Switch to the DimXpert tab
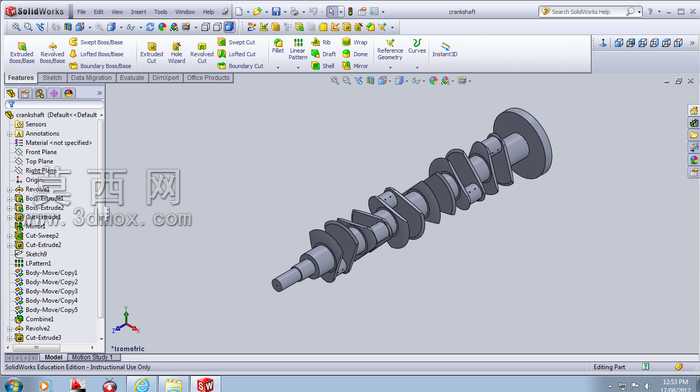Image resolution: width=700 pixels, height=392 pixels. tap(166, 78)
